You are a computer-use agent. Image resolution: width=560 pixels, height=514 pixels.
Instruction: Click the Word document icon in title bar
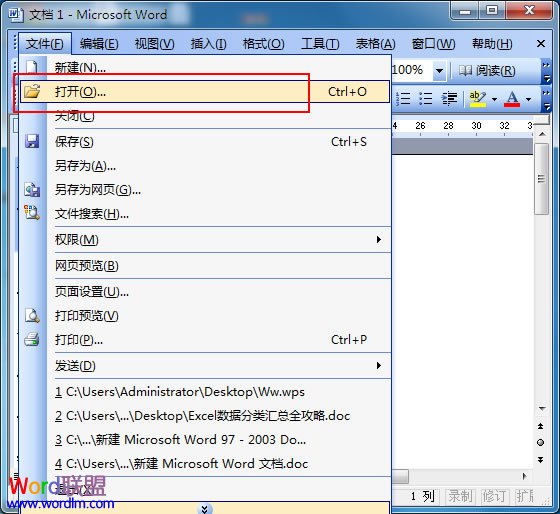[x=16, y=15]
